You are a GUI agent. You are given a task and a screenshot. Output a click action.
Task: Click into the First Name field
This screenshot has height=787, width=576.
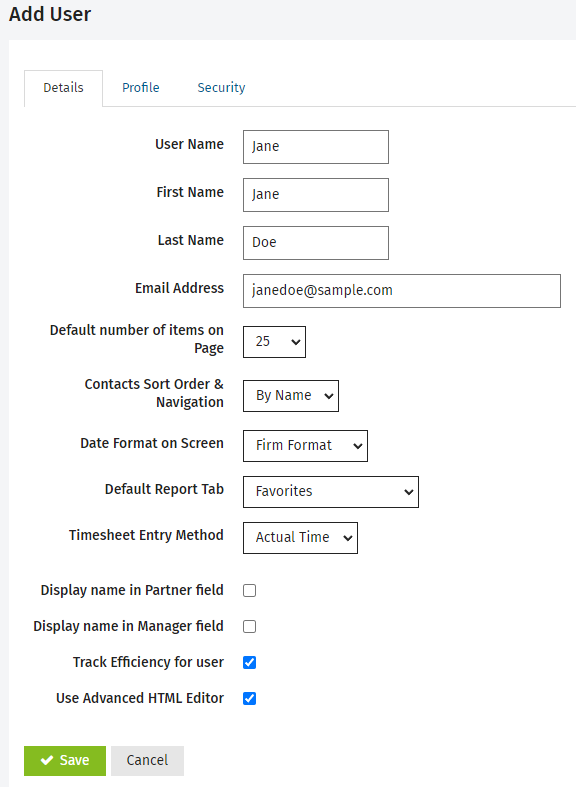(x=316, y=195)
